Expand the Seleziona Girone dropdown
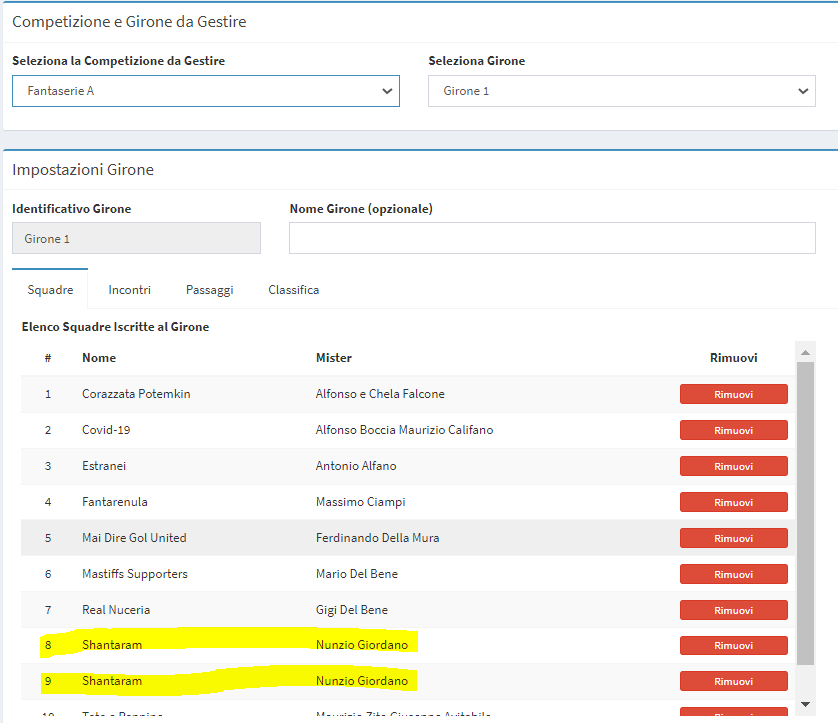Screen dimensions: 838x723 pos(621,91)
